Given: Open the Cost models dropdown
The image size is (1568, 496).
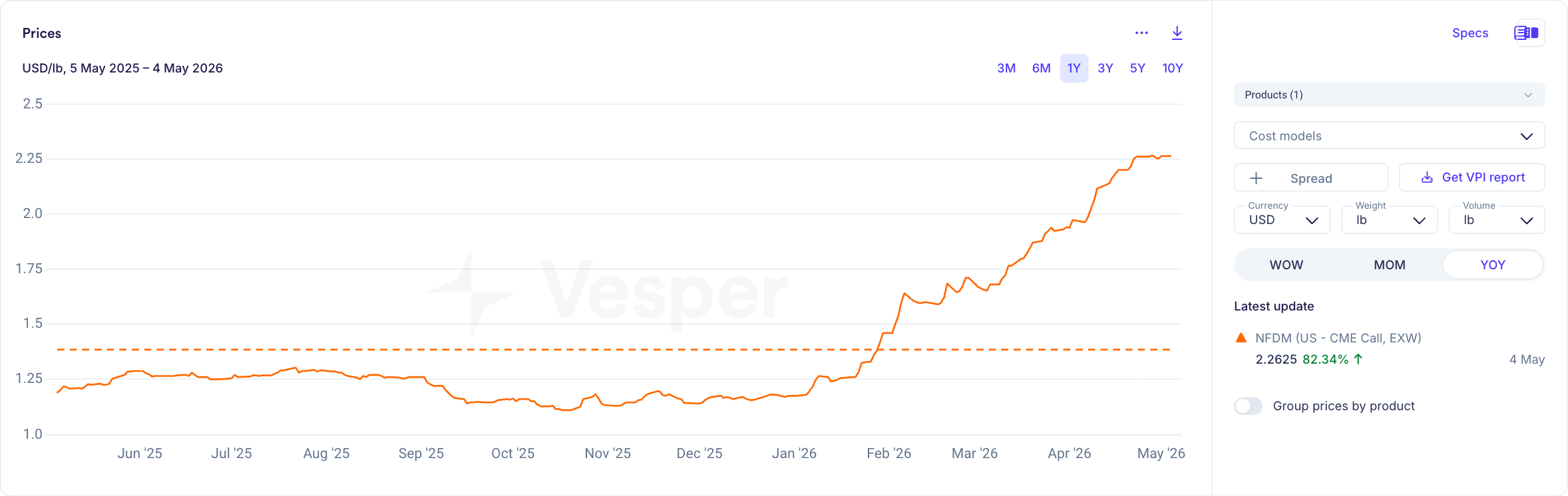Looking at the screenshot, I should click(x=1389, y=136).
